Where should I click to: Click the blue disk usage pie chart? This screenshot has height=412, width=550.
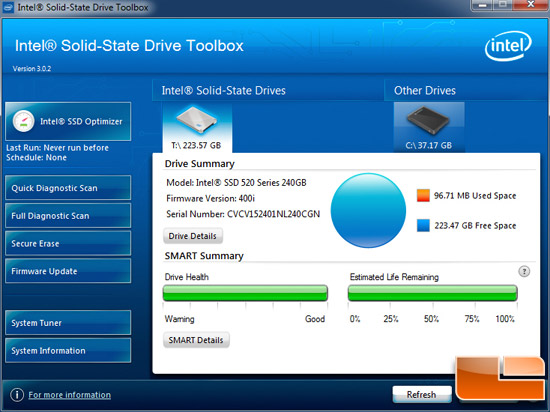pyautogui.click(x=368, y=210)
